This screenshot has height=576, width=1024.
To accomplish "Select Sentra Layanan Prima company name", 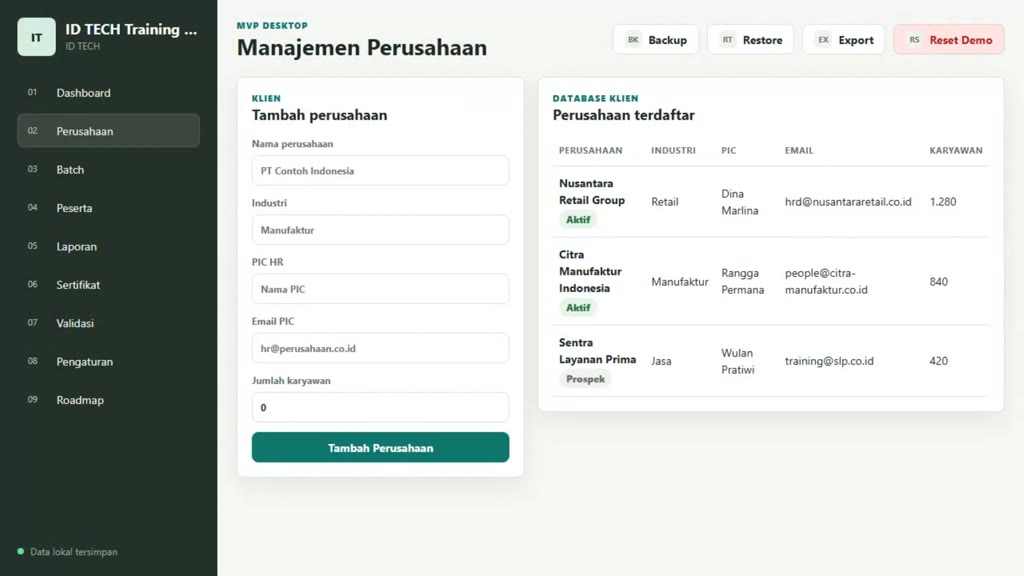I will [x=597, y=351].
